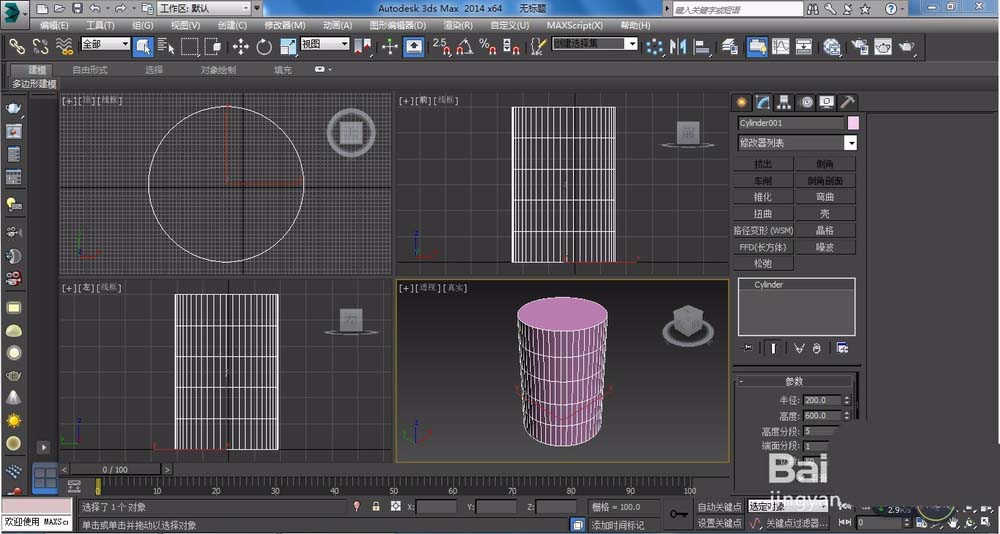Open the Curve Editor
The height and width of the screenshot is (534, 1000).
point(779,46)
